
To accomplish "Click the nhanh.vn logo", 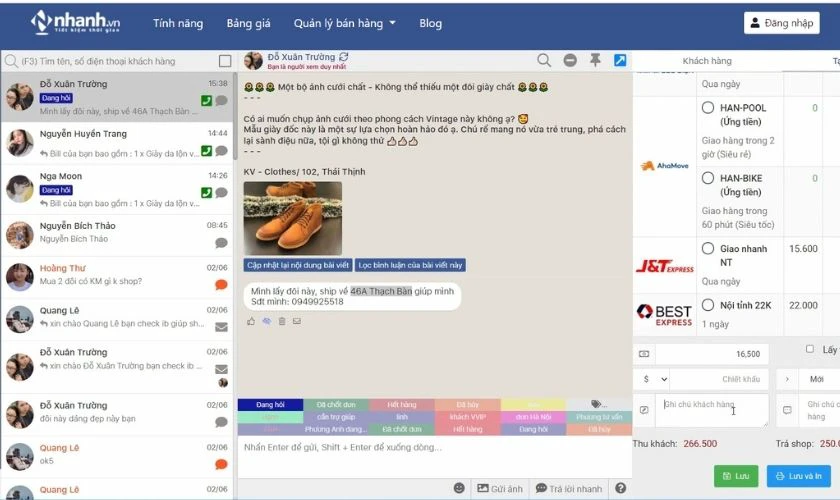I will 76,23.
